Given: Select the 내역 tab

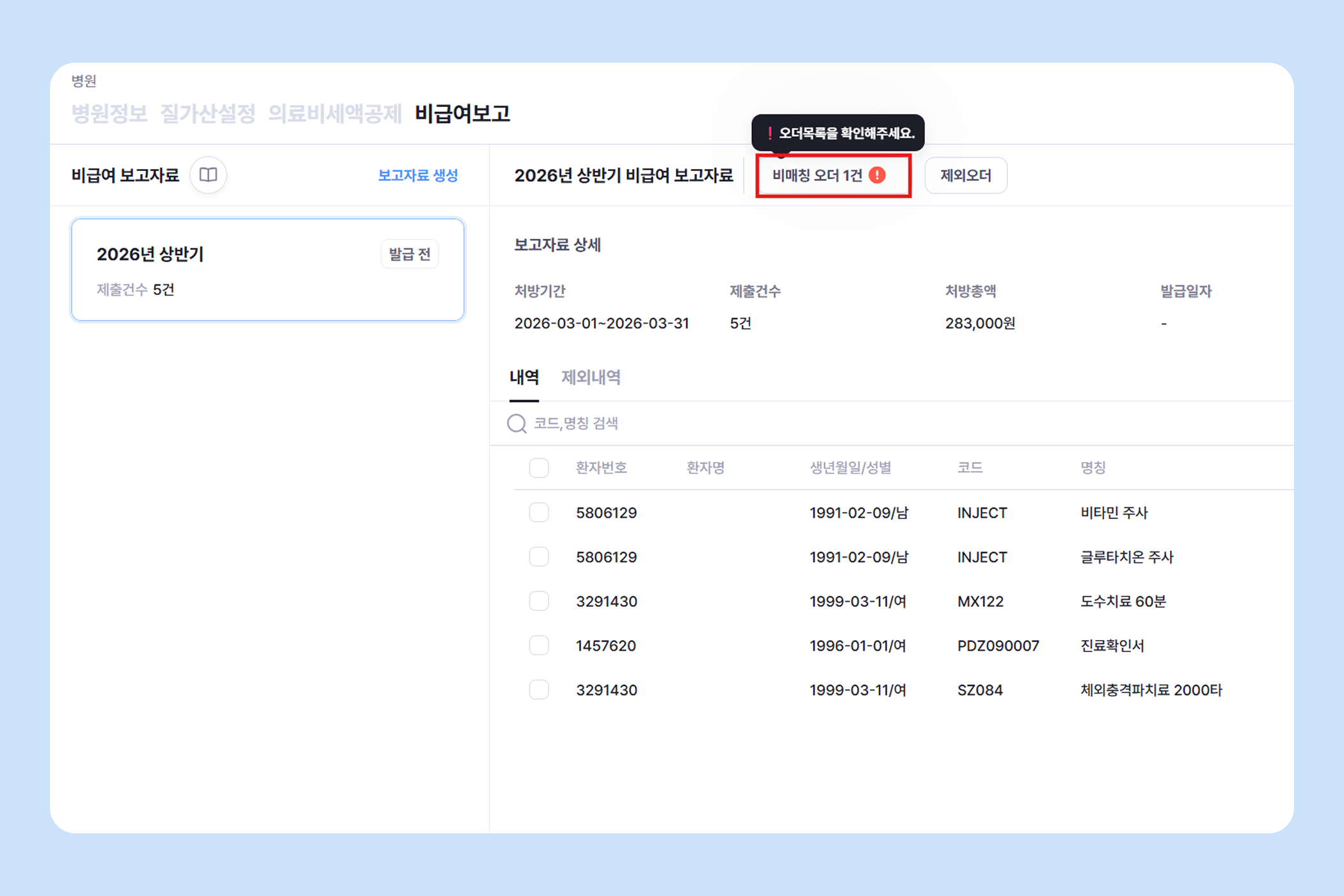Looking at the screenshot, I should pyautogui.click(x=524, y=377).
